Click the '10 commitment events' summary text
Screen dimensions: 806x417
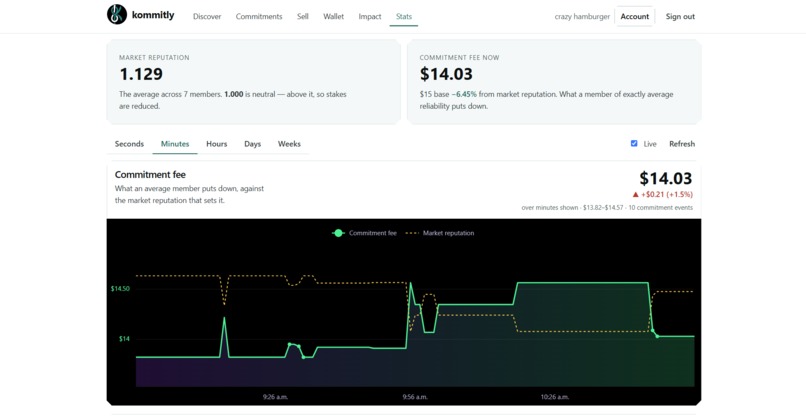[661, 208]
